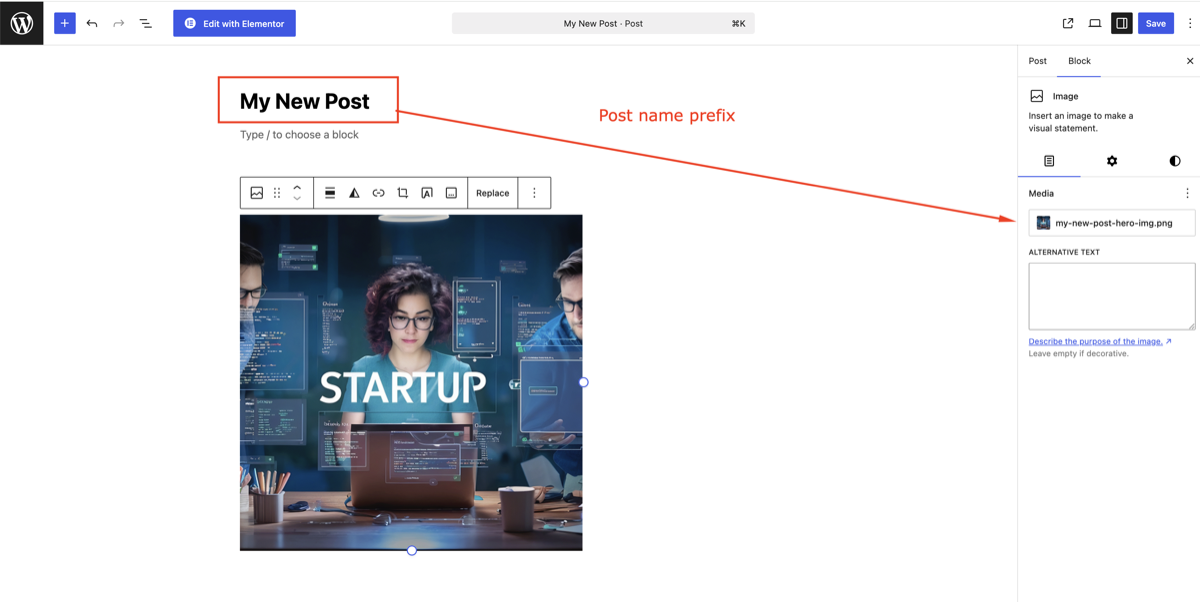Viewport: 1200px width, 602px height.
Task: Click Edit with Elementor button
Action: [x=234, y=23]
